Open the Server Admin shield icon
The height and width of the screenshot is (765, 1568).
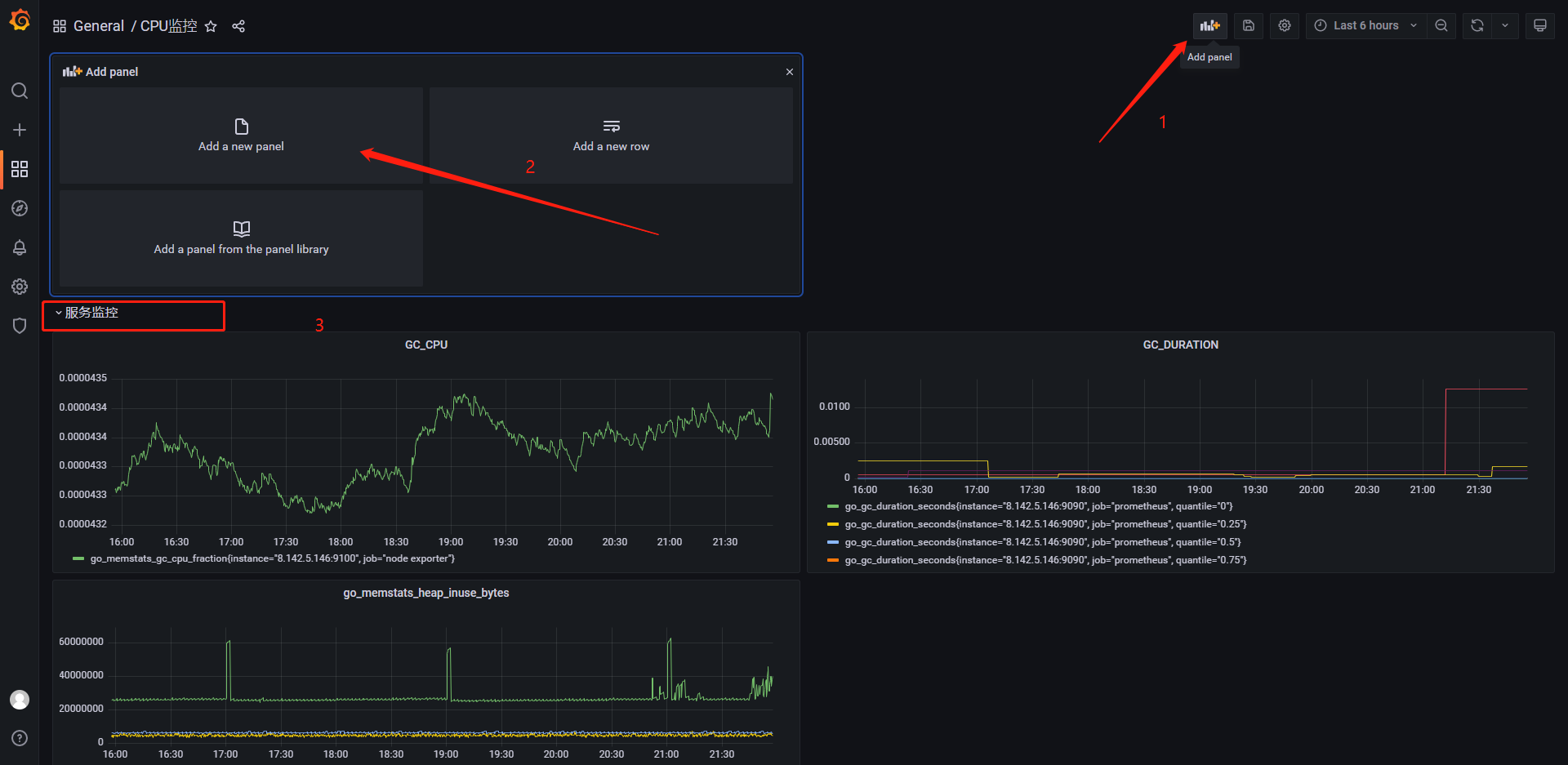(x=20, y=326)
